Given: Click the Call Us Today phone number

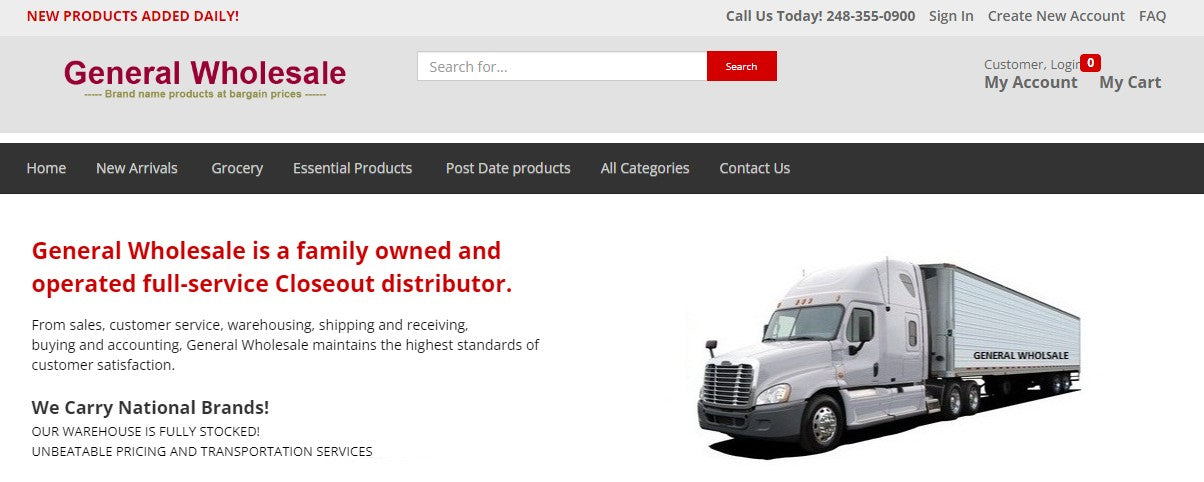Looking at the screenshot, I should click(x=870, y=16).
